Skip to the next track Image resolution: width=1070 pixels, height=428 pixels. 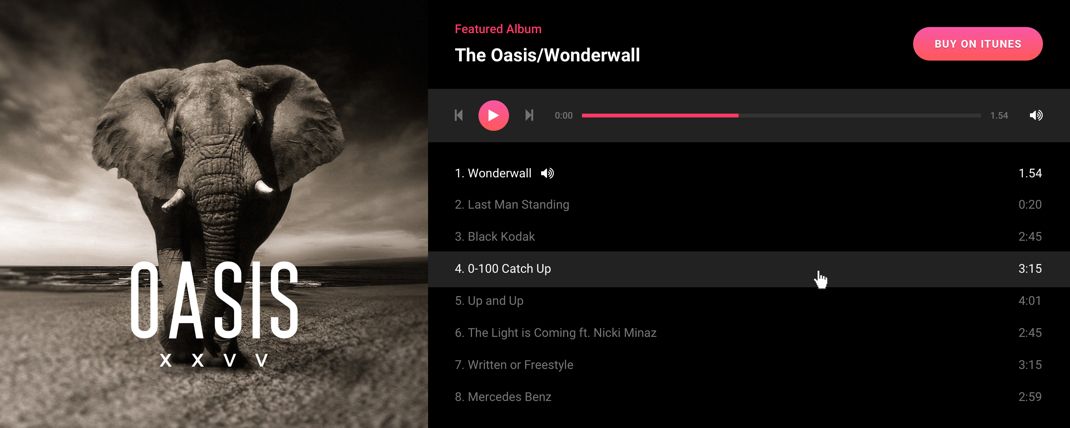click(529, 115)
